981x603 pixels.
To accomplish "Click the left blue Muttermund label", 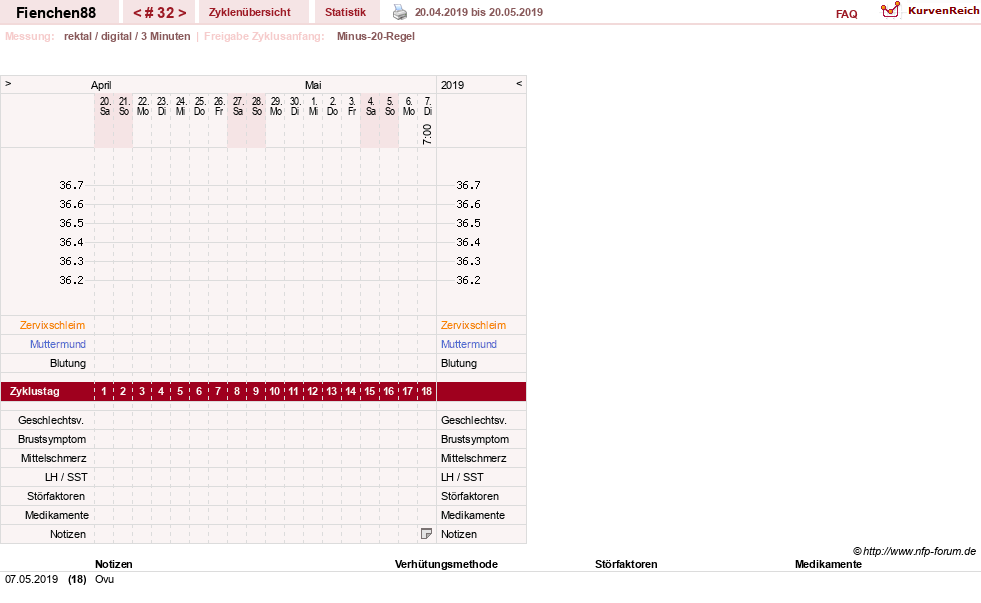I will click(58, 344).
